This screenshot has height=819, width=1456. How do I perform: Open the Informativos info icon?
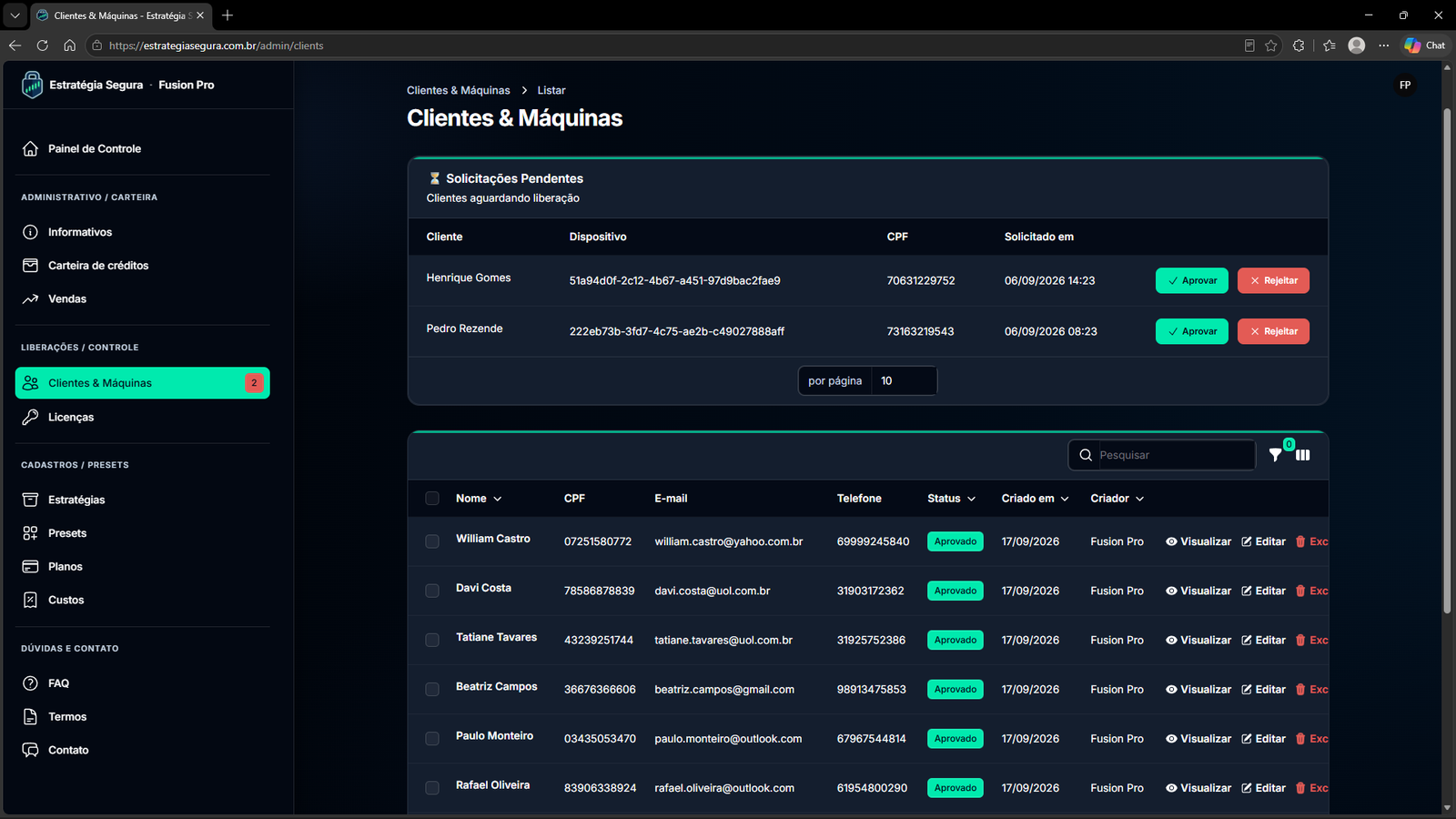(x=30, y=232)
